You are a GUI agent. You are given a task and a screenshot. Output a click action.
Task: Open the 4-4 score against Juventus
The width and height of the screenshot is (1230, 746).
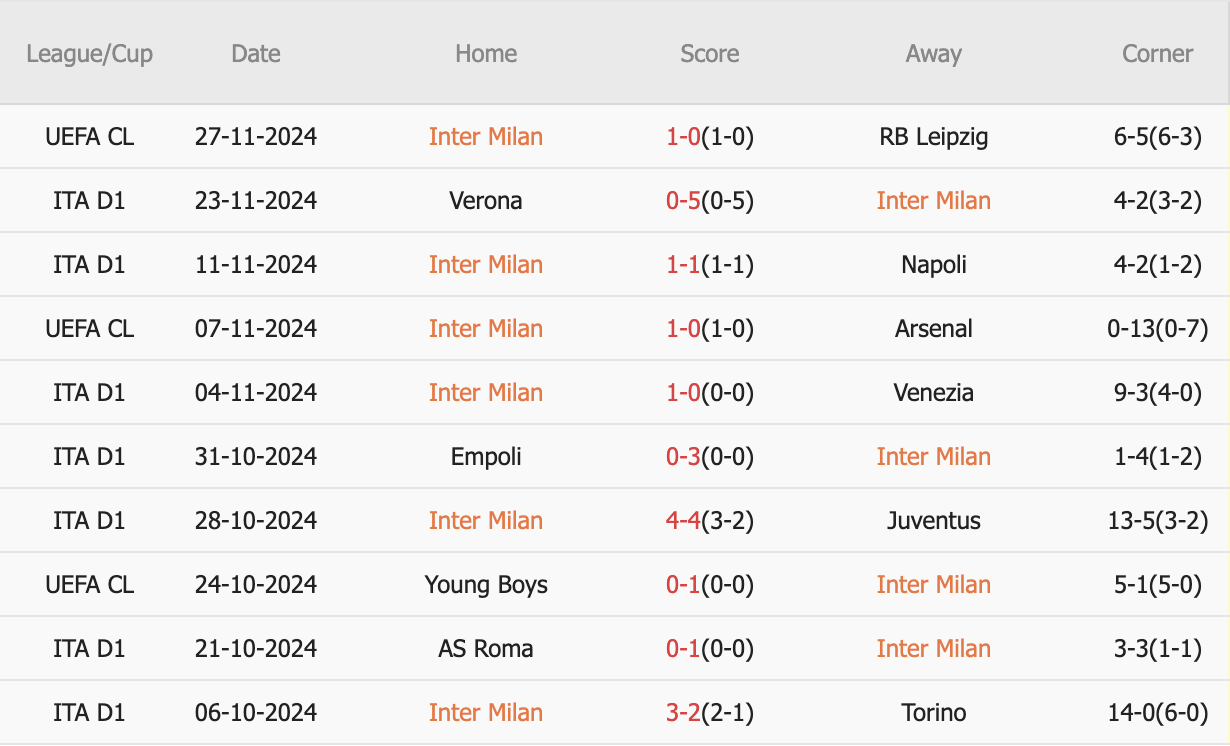coord(684,520)
